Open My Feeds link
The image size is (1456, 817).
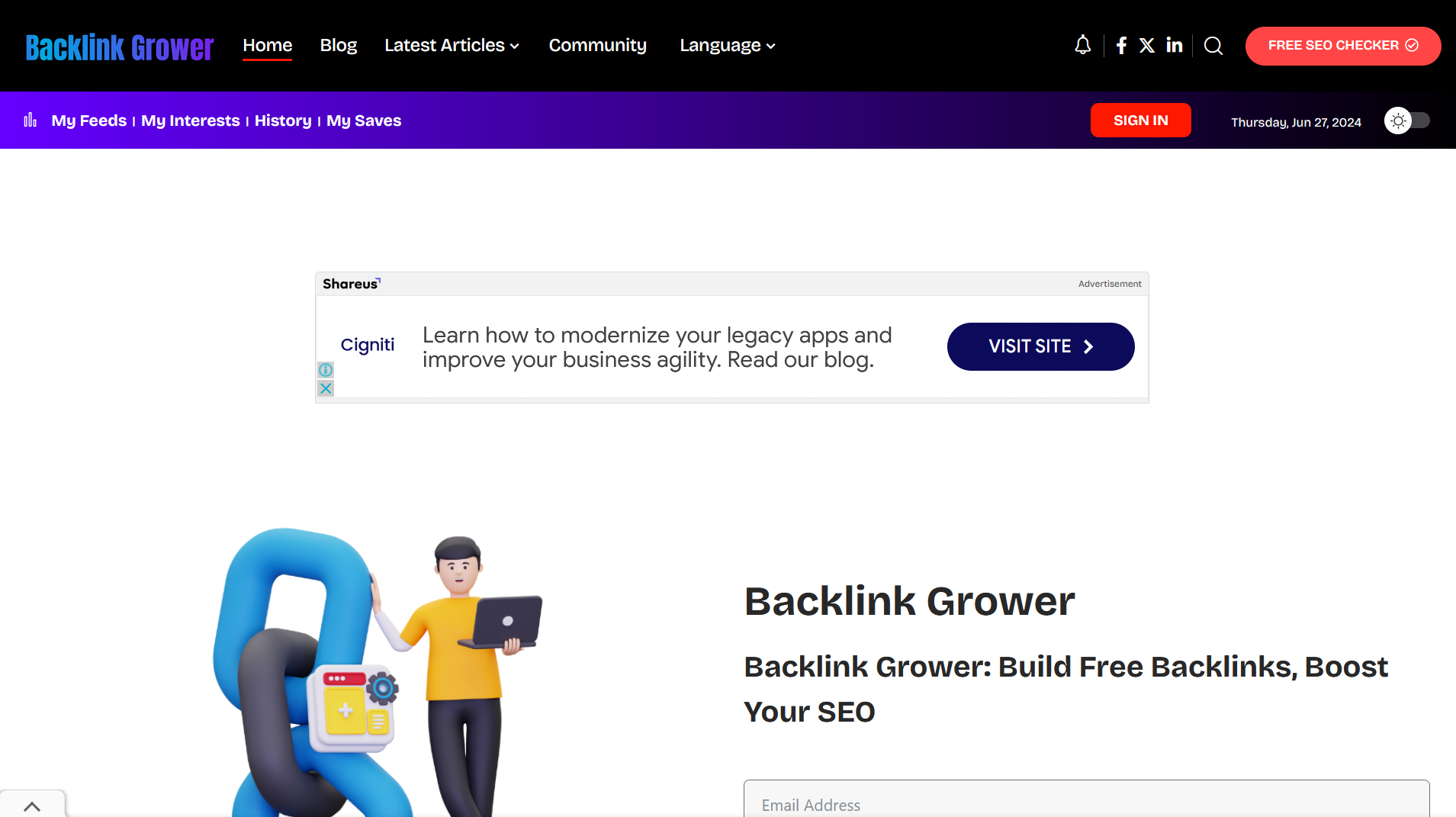(x=89, y=121)
